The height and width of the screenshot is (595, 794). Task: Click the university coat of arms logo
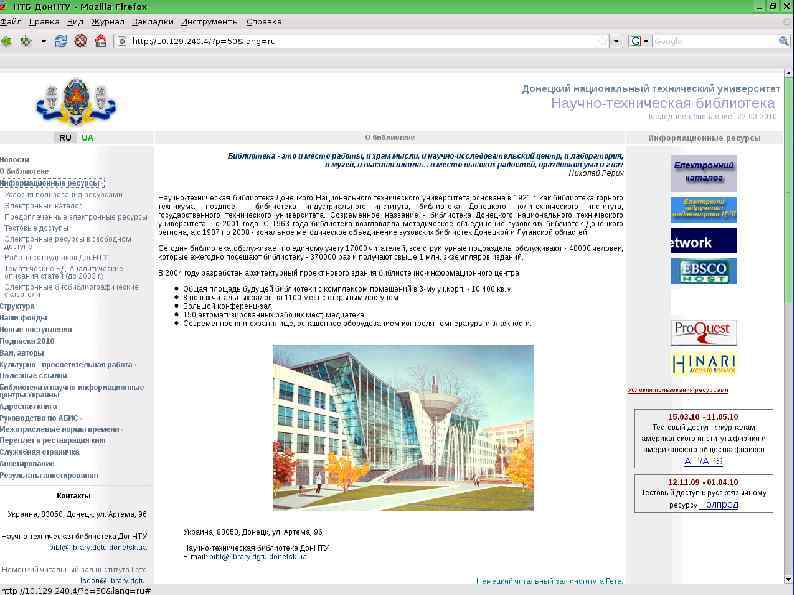[76, 102]
